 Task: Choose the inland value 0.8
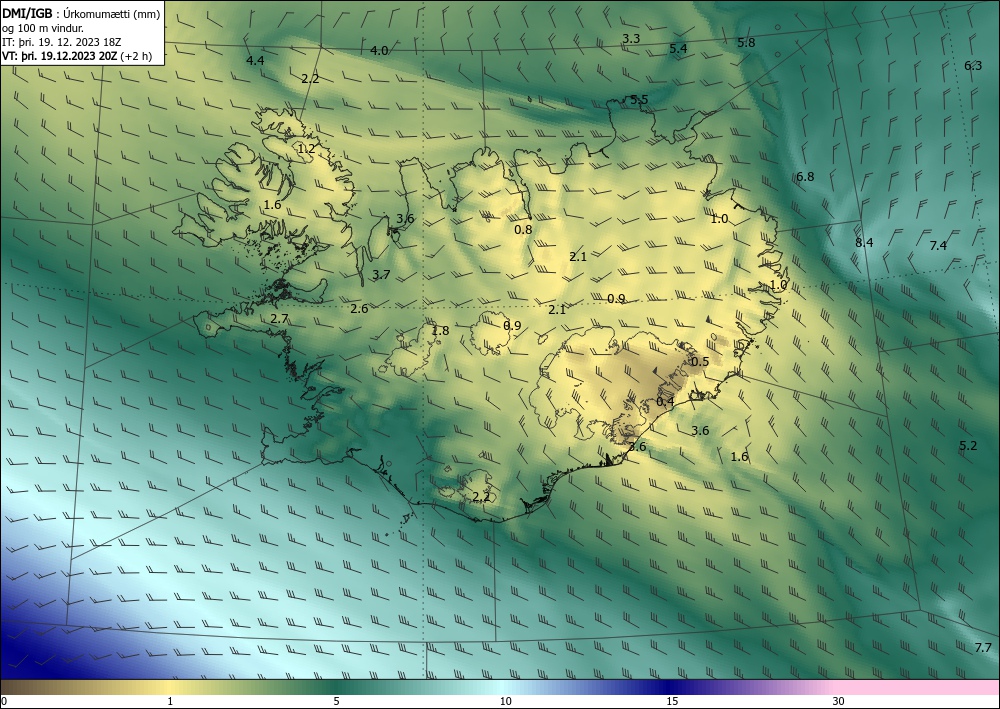[523, 230]
